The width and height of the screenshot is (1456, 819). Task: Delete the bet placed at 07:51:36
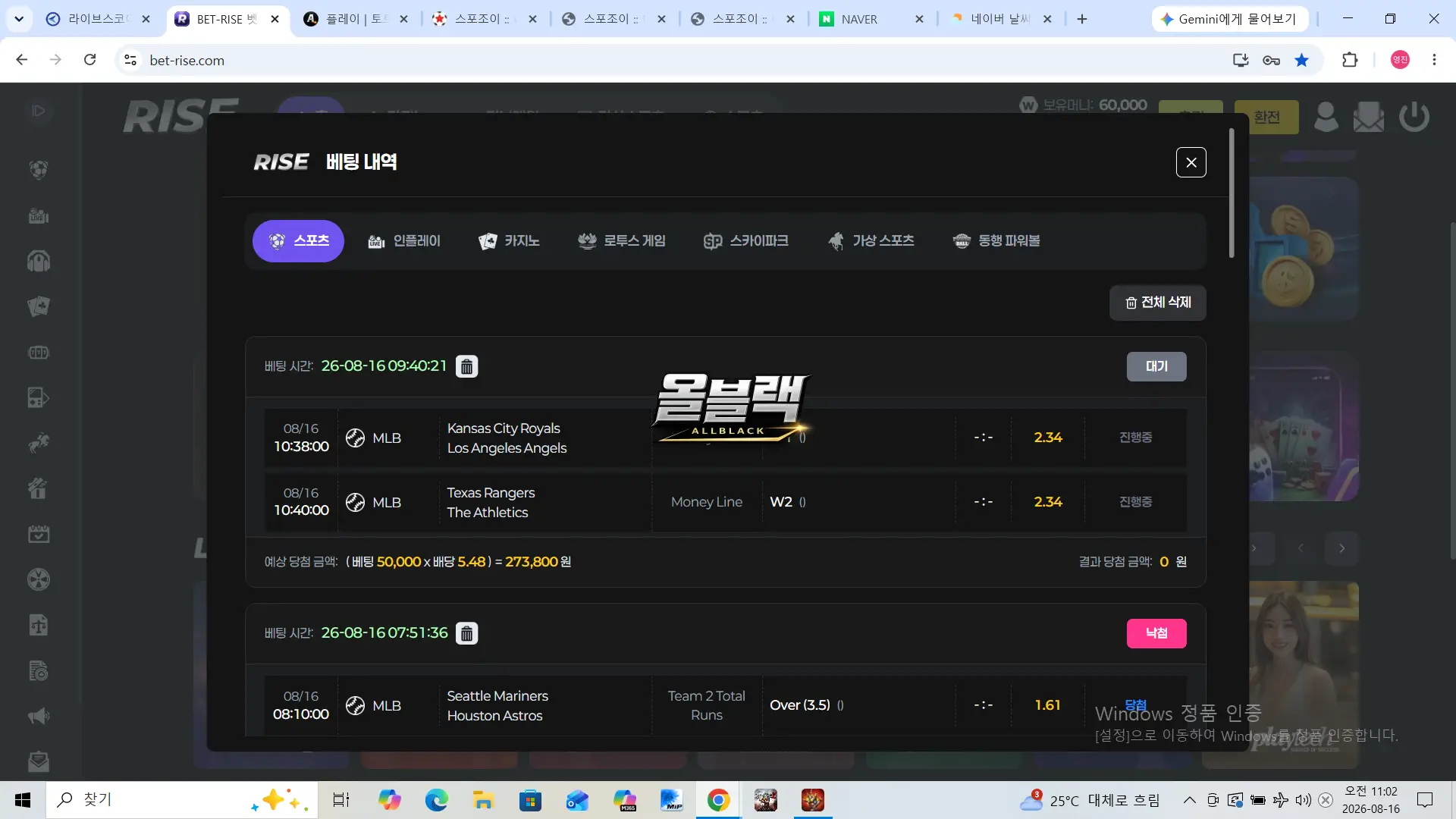coord(467,633)
